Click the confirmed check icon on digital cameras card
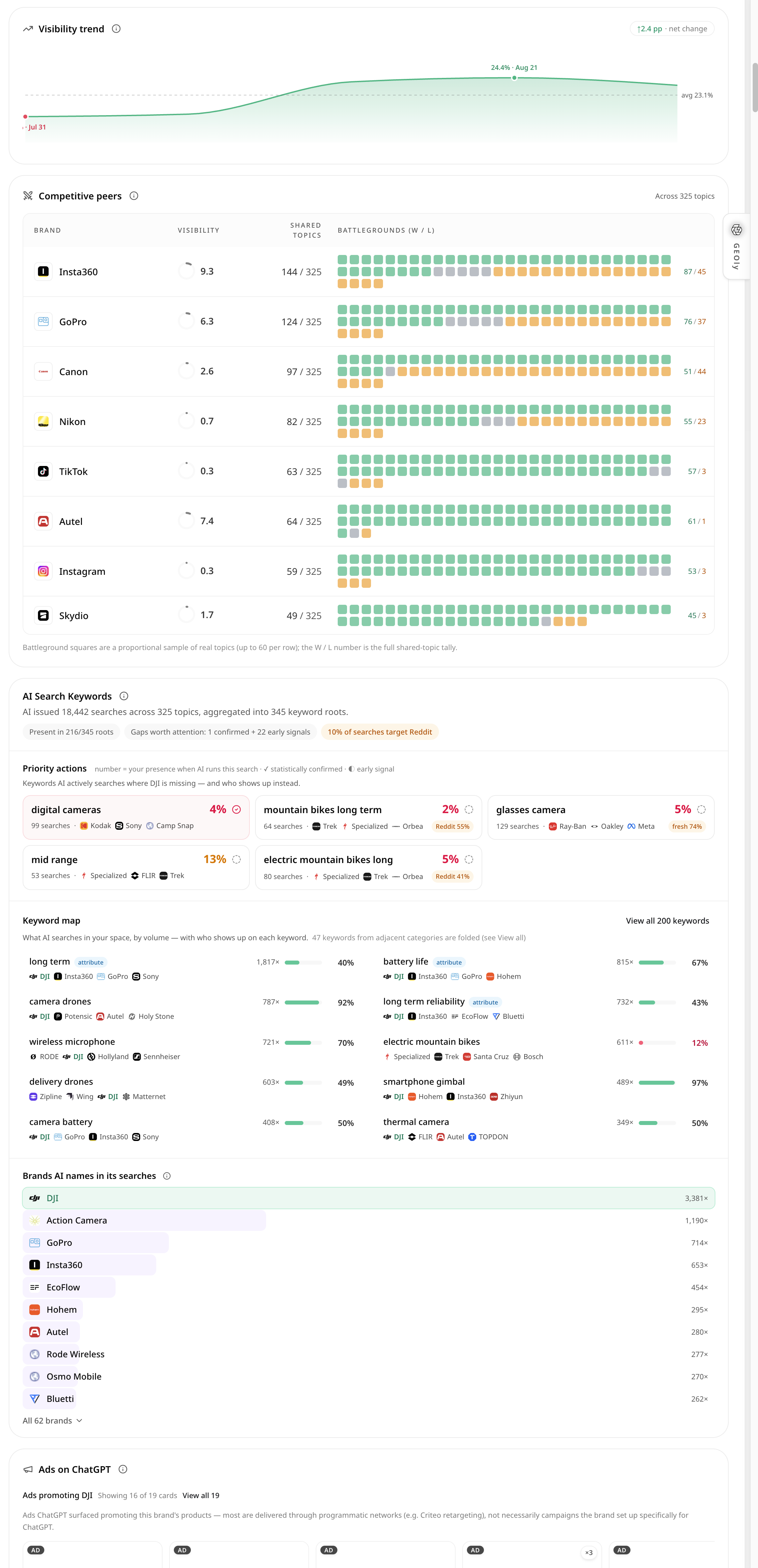The width and height of the screenshot is (758, 1568). pos(237,809)
